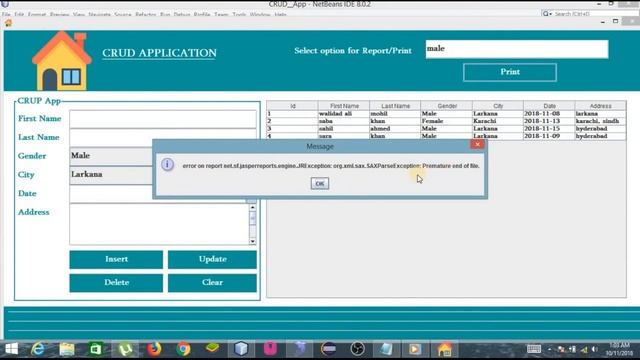Click the house logo image

[62, 61]
